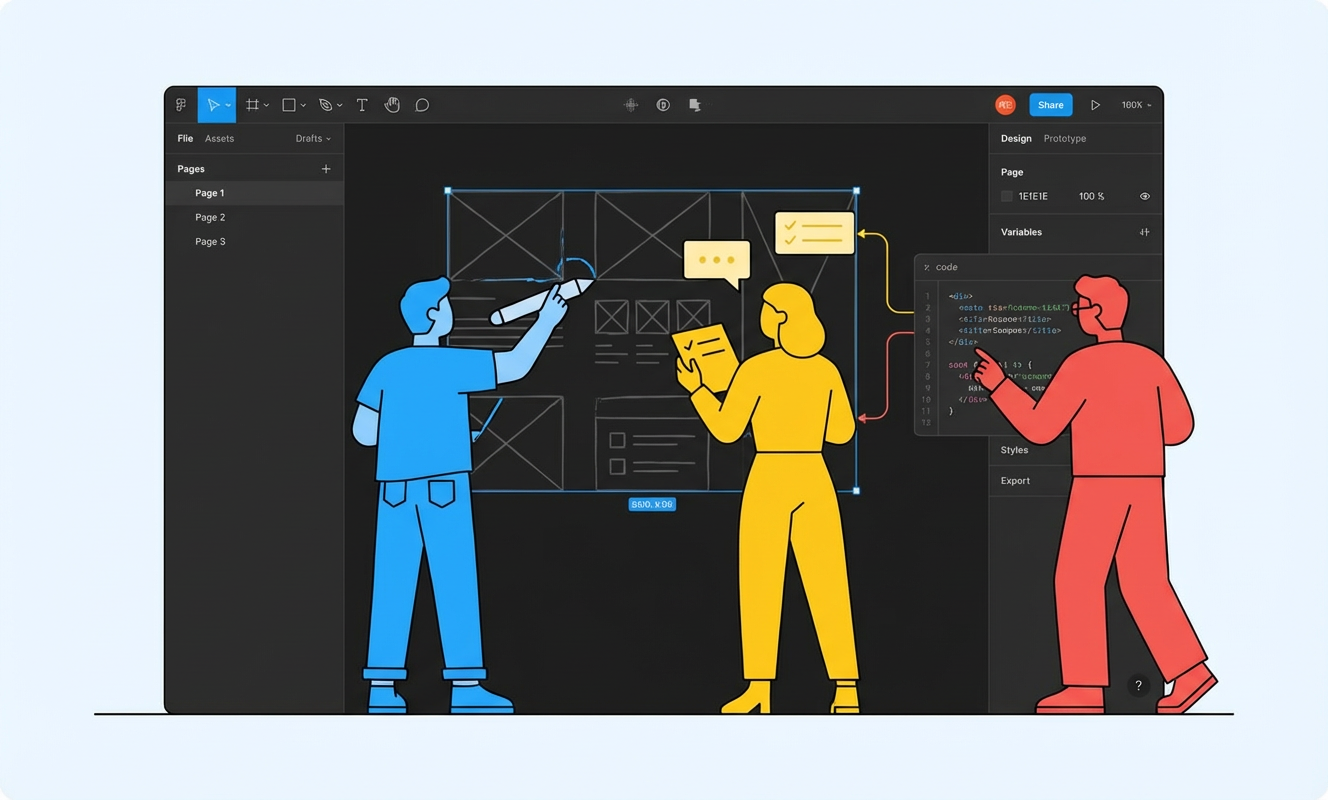The height and width of the screenshot is (800, 1328).
Task: Switch to the Prototype tab
Action: (x=1064, y=139)
